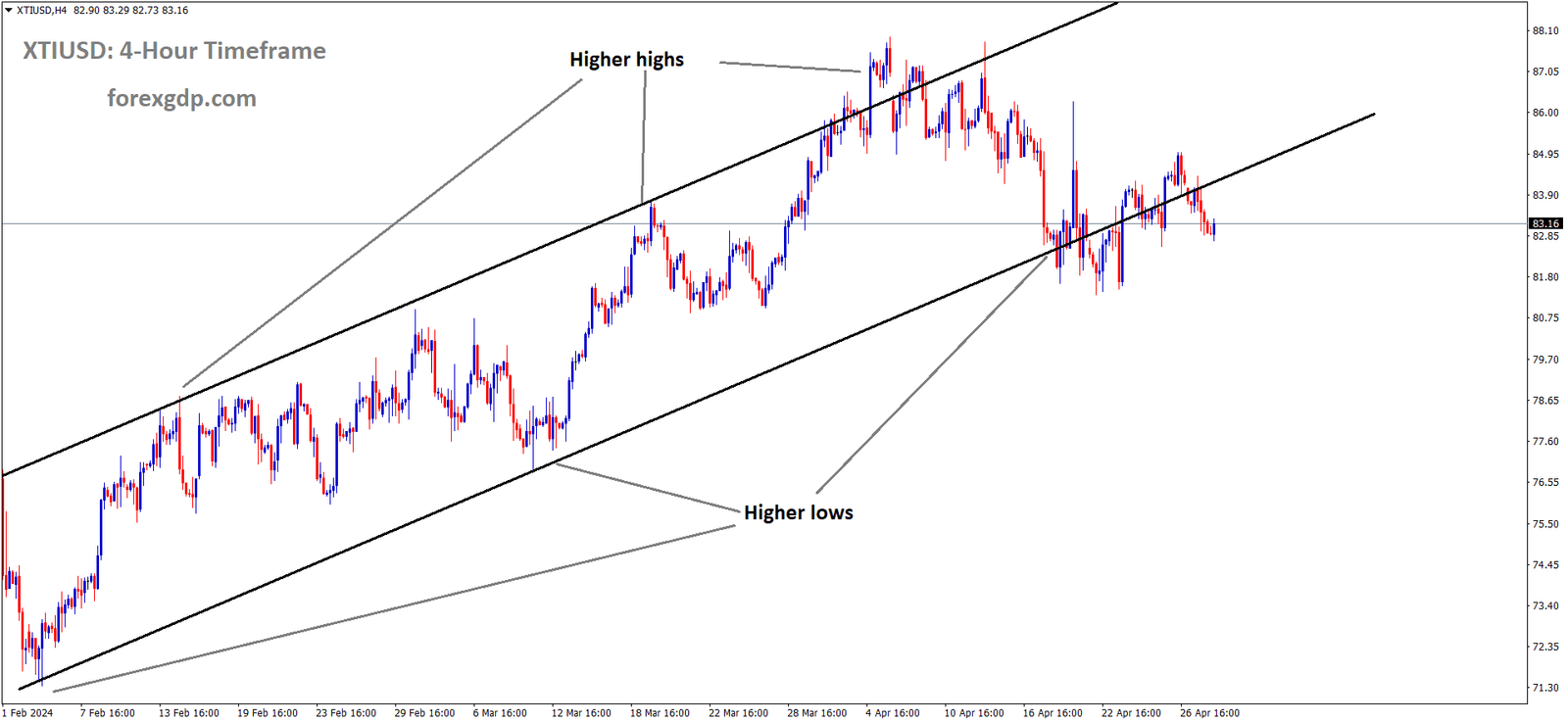1568x723 pixels.
Task: Select the upper ascending channel trendline
Action: 559,240
